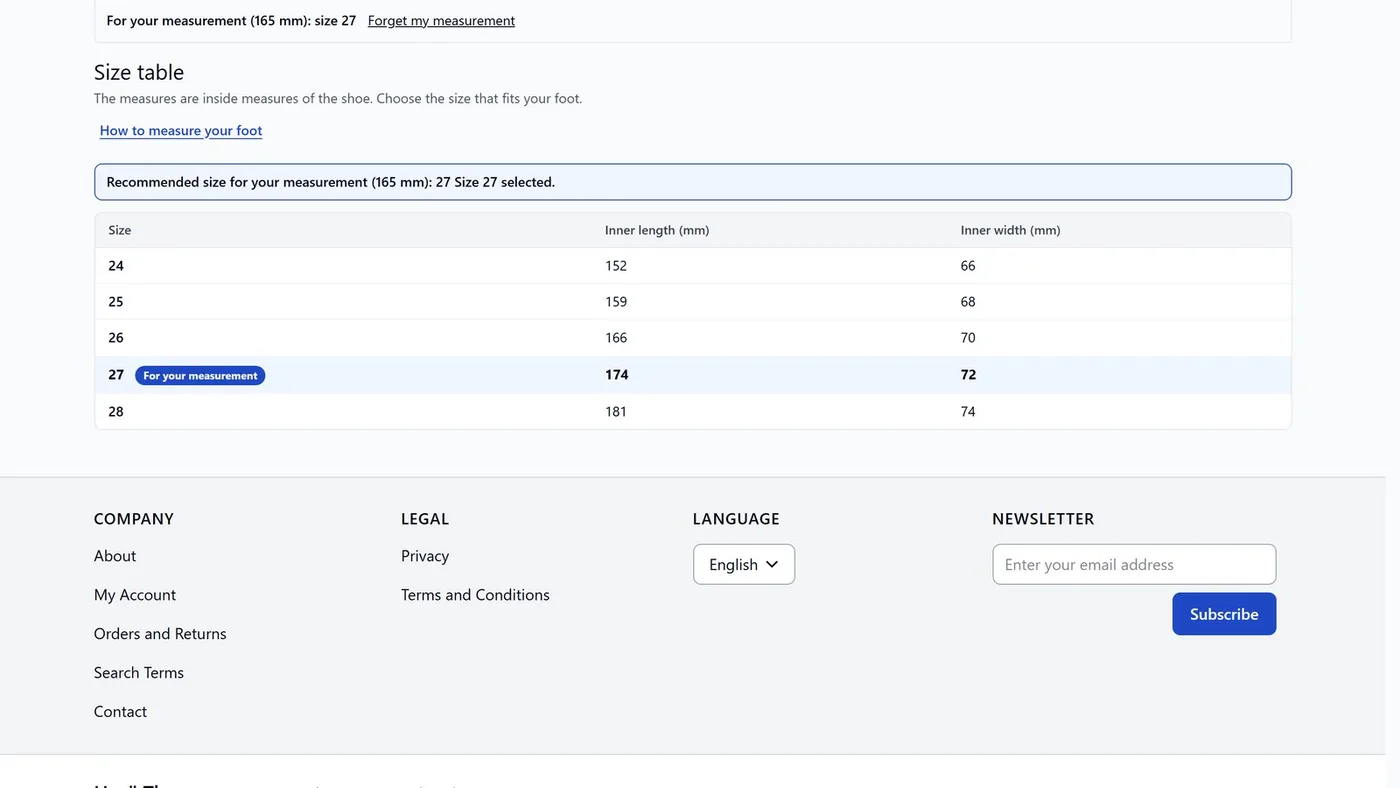Click the inside measures description text
This screenshot has width=1400, height=788.
tap(338, 98)
